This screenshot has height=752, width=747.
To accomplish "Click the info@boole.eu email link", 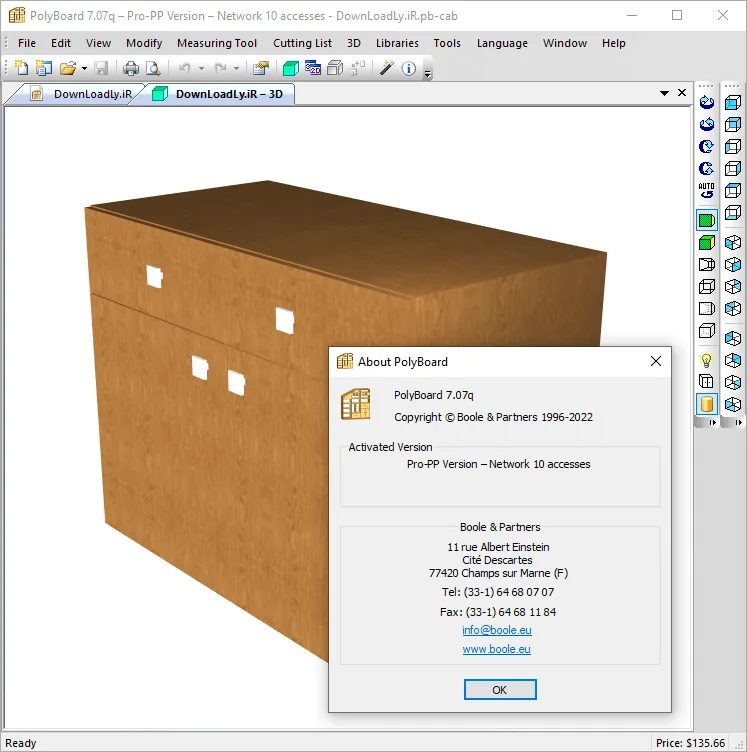I will pos(497,630).
